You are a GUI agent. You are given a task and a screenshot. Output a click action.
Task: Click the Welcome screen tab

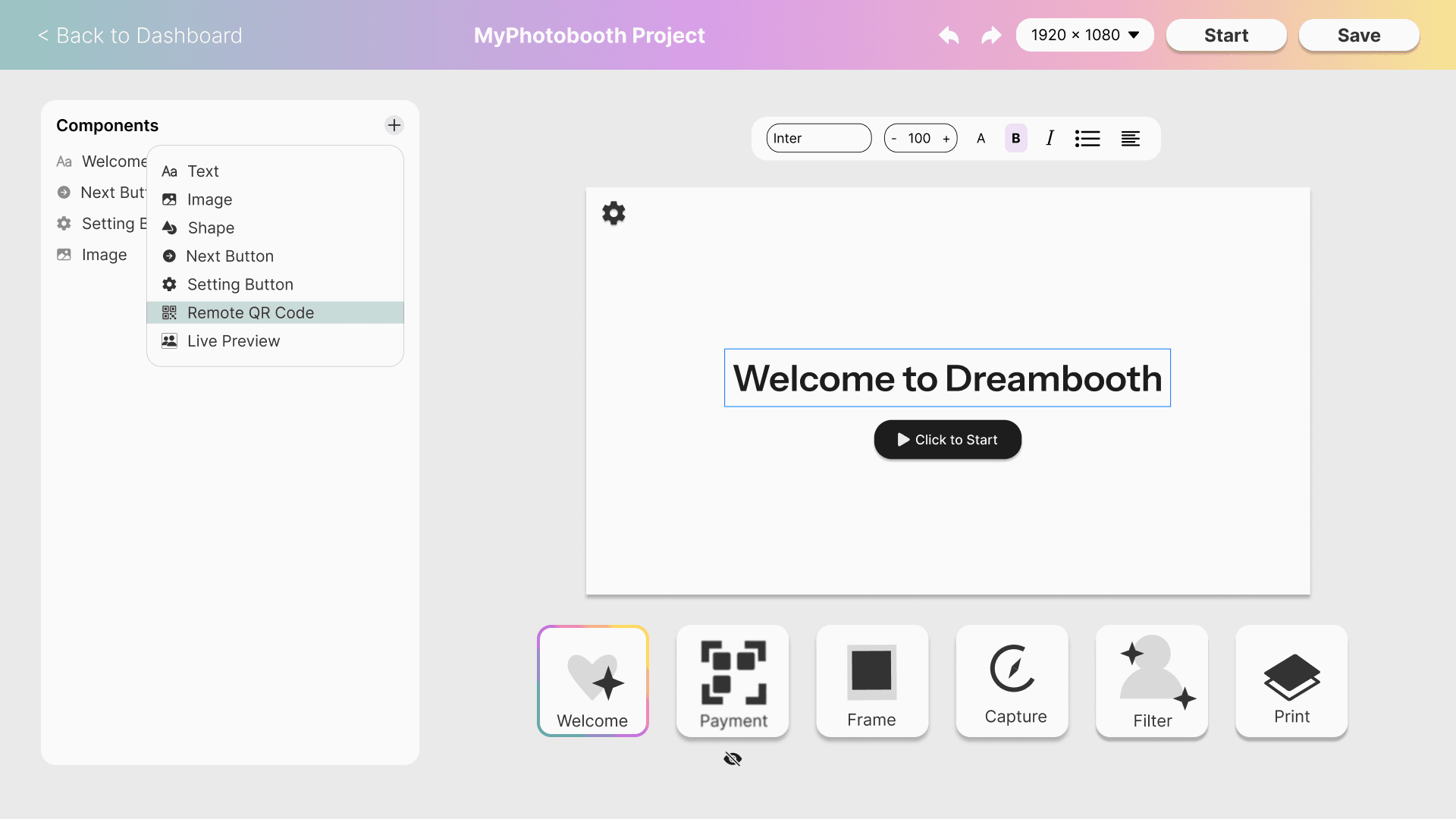(x=592, y=680)
